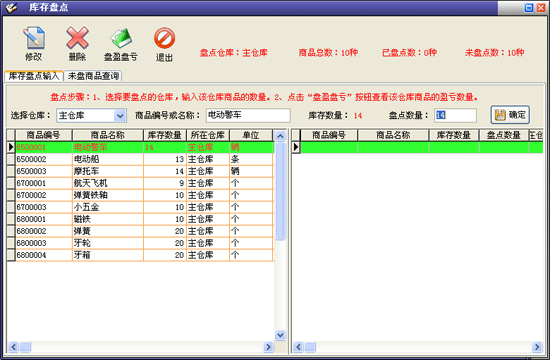Click the left table scroll down arrow
Image resolution: width=550 pixels, height=360 pixels.
[280, 335]
